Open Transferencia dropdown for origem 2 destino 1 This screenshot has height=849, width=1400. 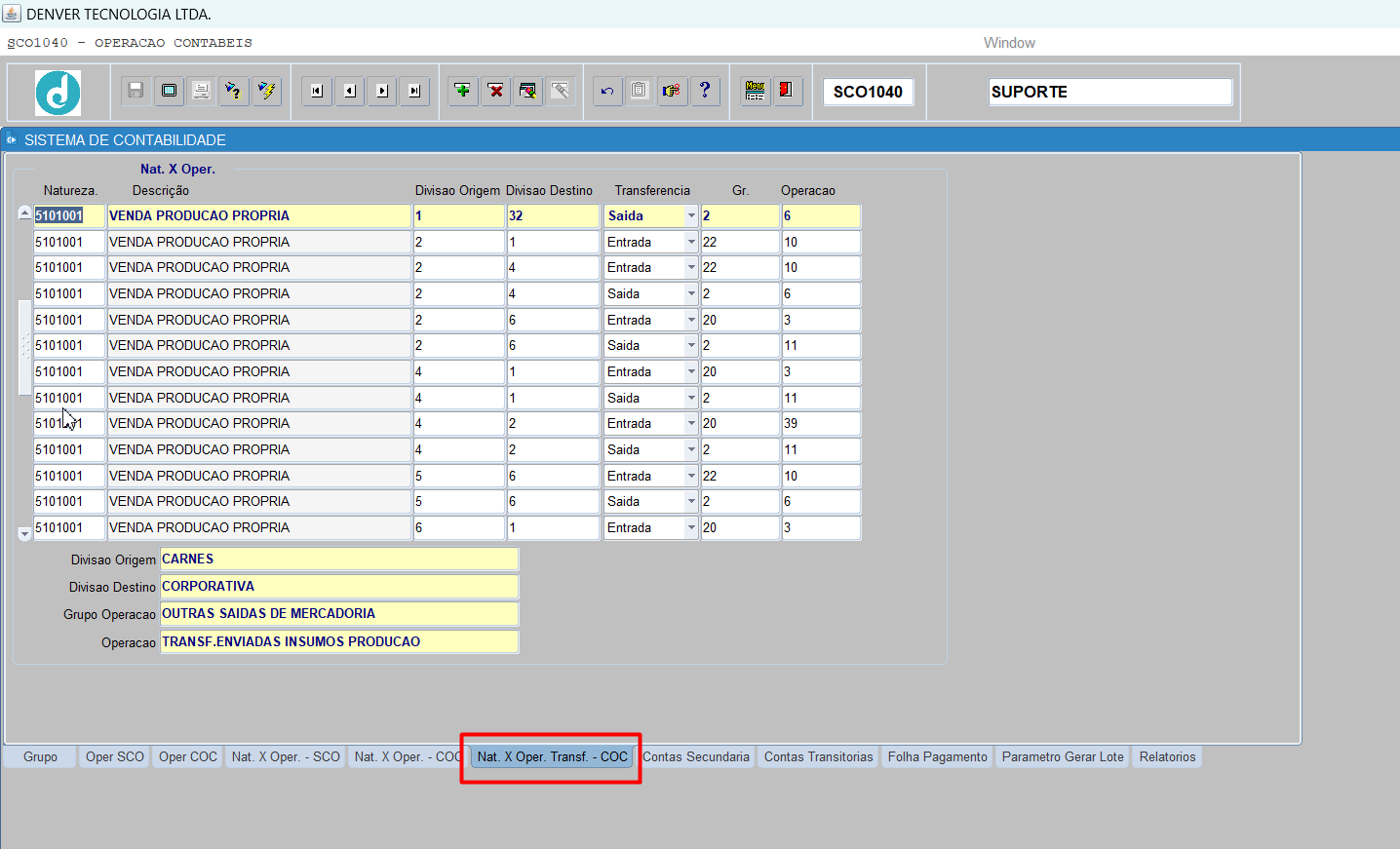(691, 242)
